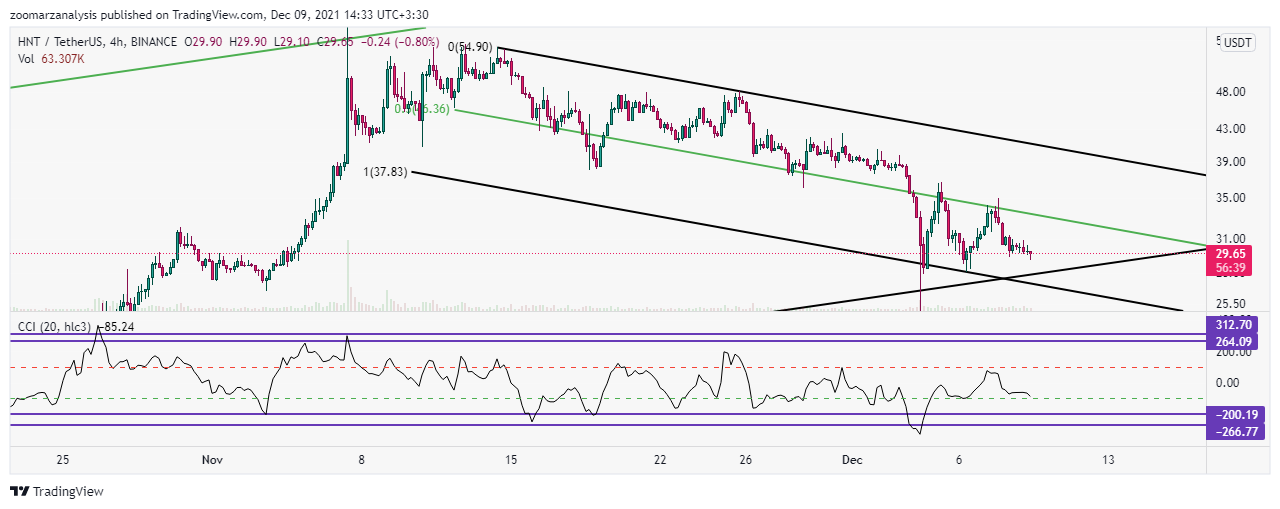This screenshot has height=509, width=1280.
Task: Click the 'Nov' date label on time axis
Action: click(x=211, y=460)
